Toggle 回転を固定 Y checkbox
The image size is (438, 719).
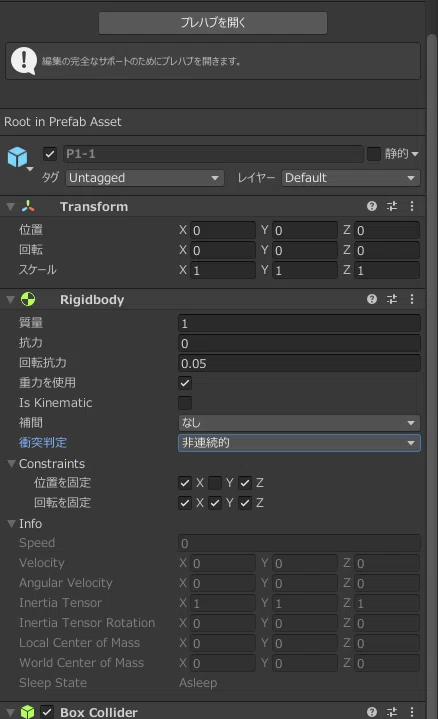[x=215, y=503]
